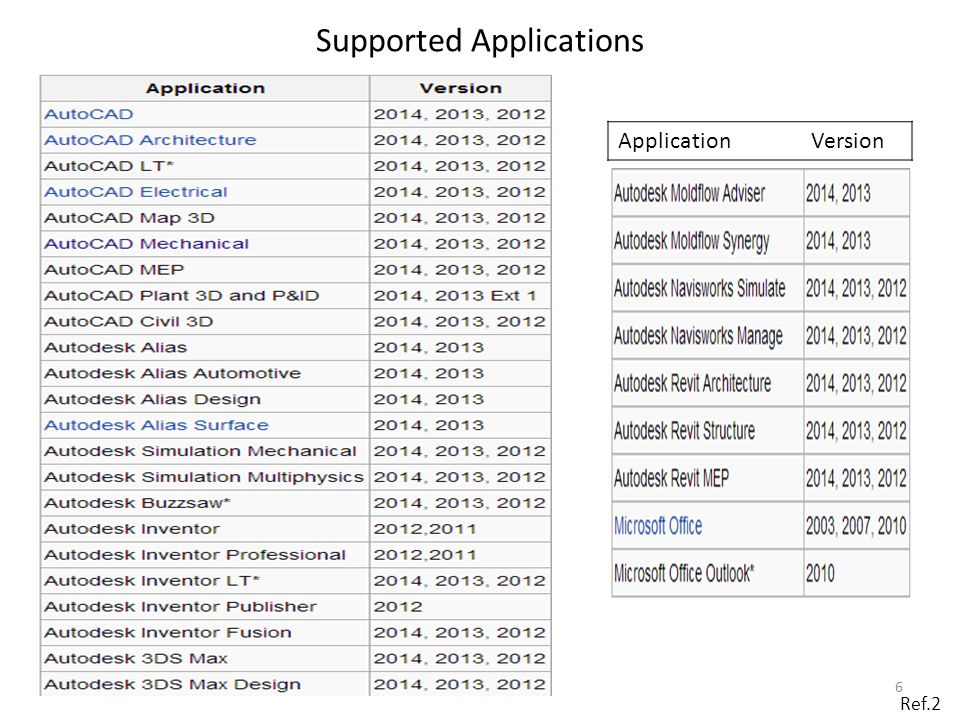The width and height of the screenshot is (960, 720).
Task: Click the Ref.2 reference label
Action: (x=920, y=704)
